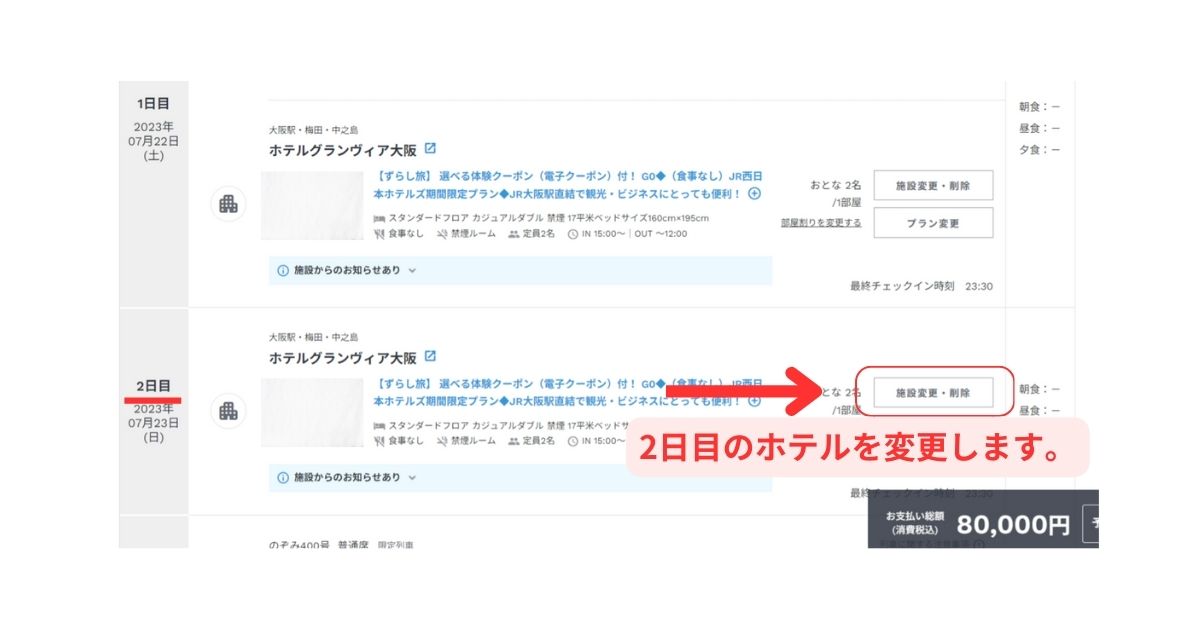Click 施設変更・削除 button for day 2
The height and width of the screenshot is (630, 1200).
click(932, 393)
